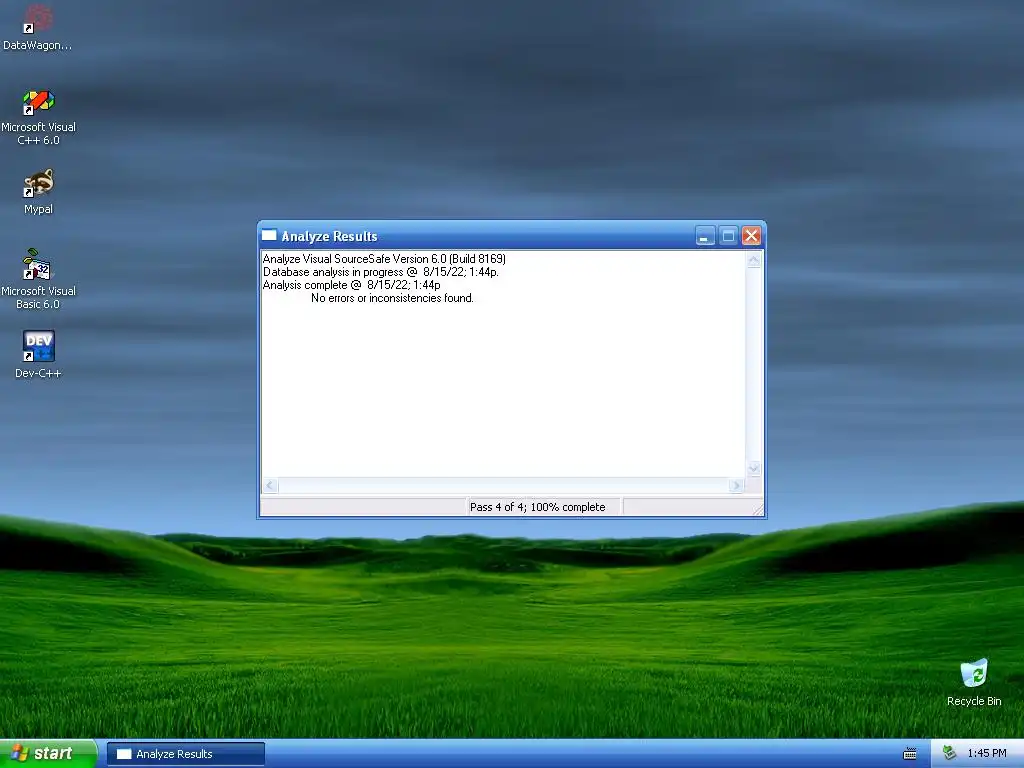Select the Dev-C++ desktop shortcut
This screenshot has width=1024, height=768.
(38, 355)
